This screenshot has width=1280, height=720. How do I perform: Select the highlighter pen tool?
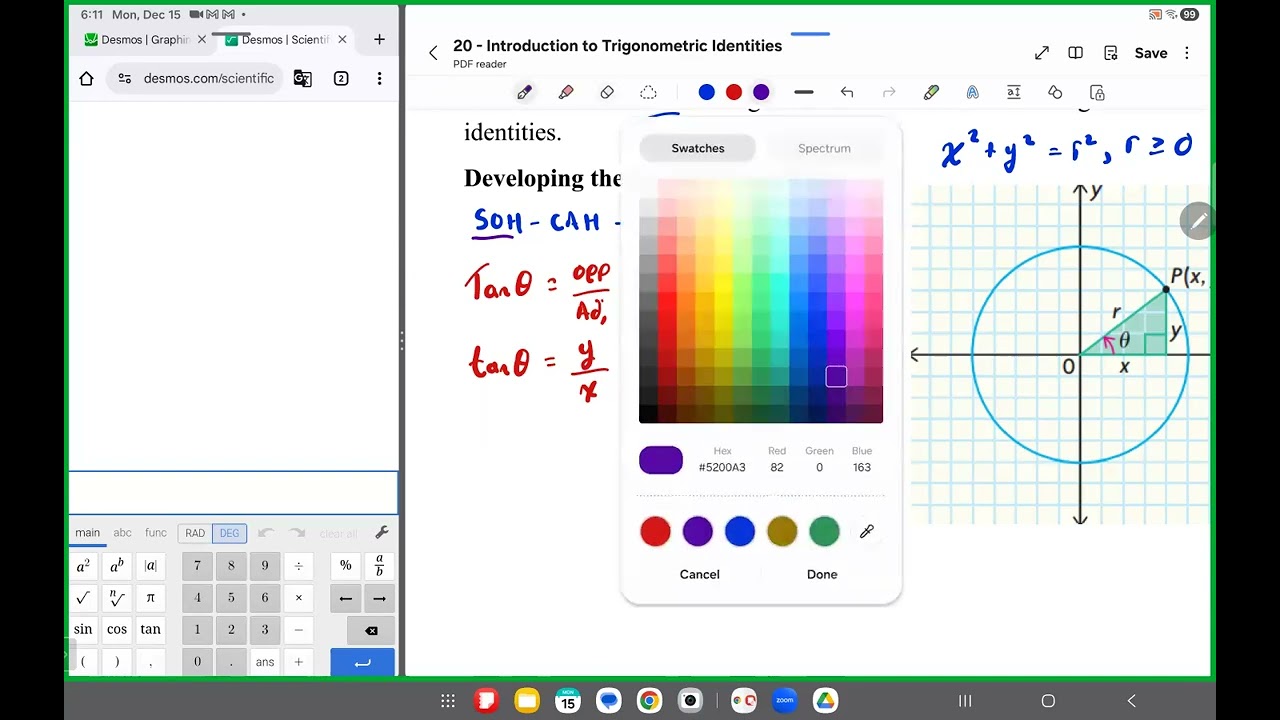click(566, 92)
